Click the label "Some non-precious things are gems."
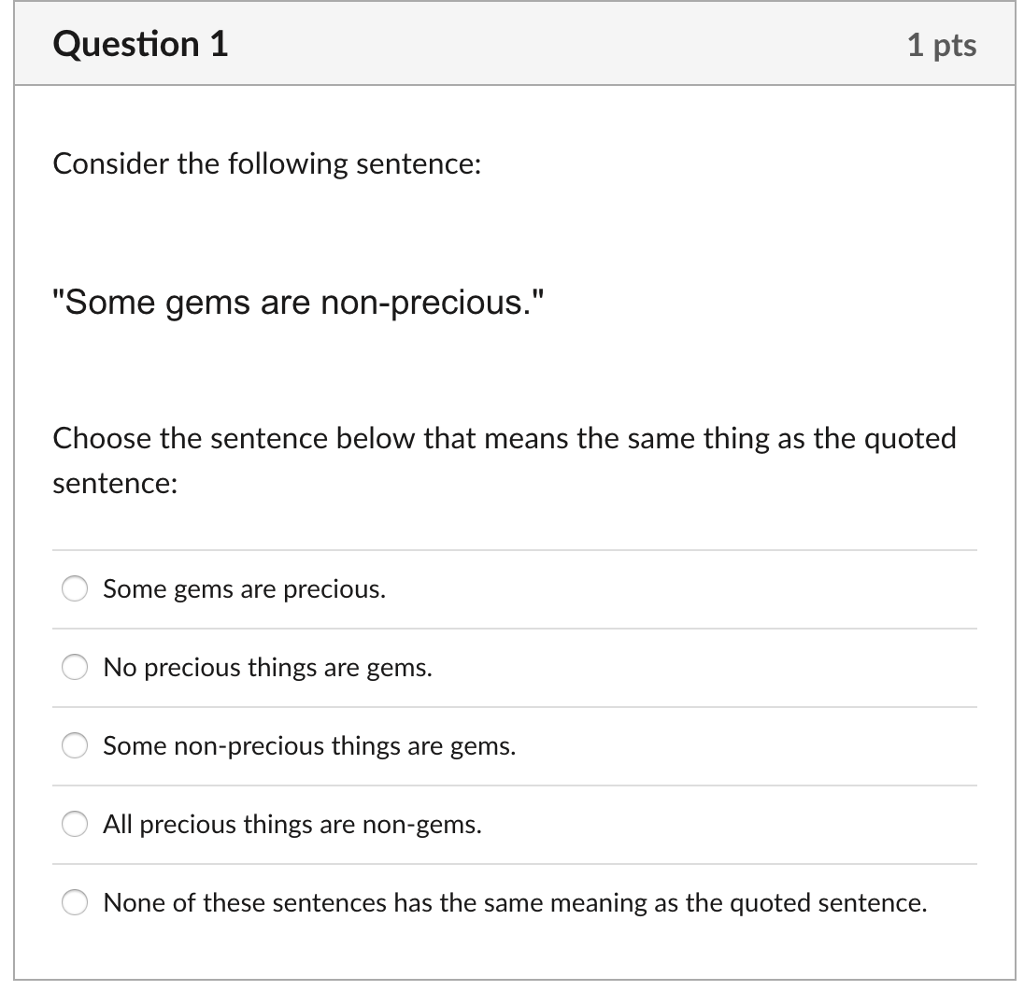 click(308, 745)
